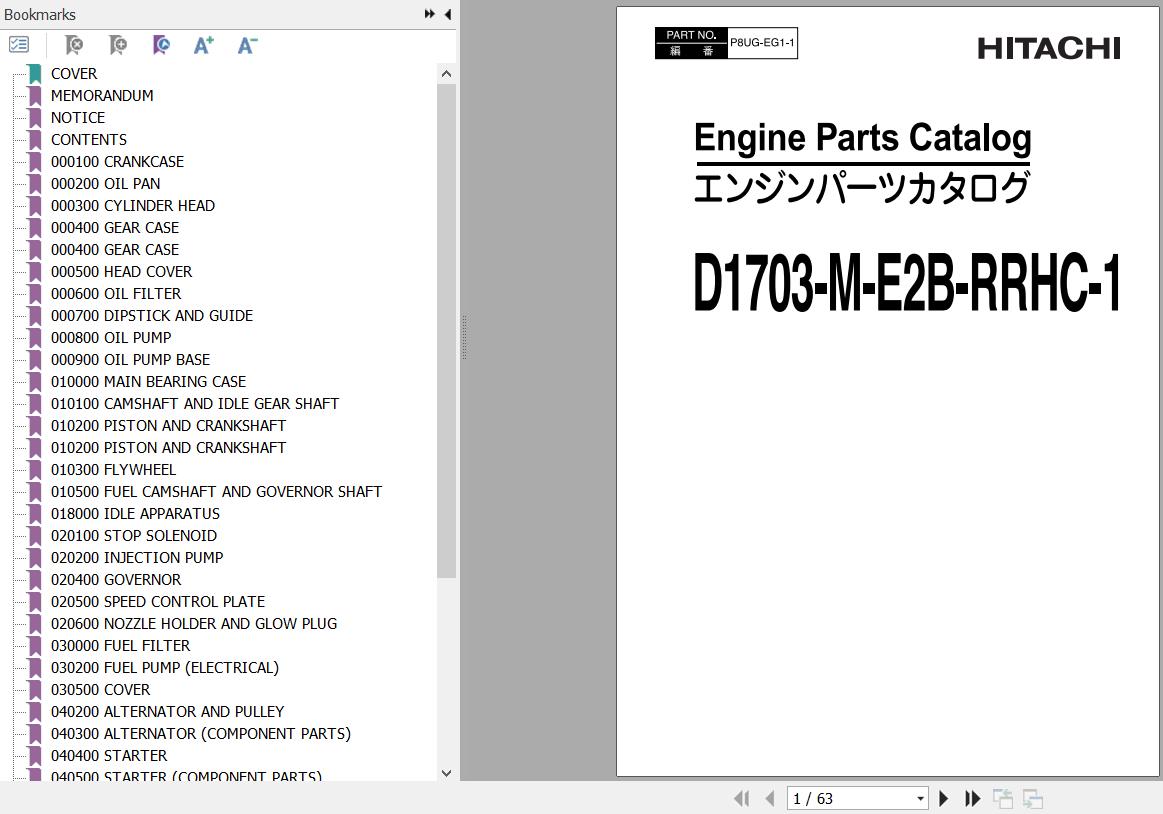Open the bookmark options menu icon
The image size is (1163, 814).
(x=19, y=45)
